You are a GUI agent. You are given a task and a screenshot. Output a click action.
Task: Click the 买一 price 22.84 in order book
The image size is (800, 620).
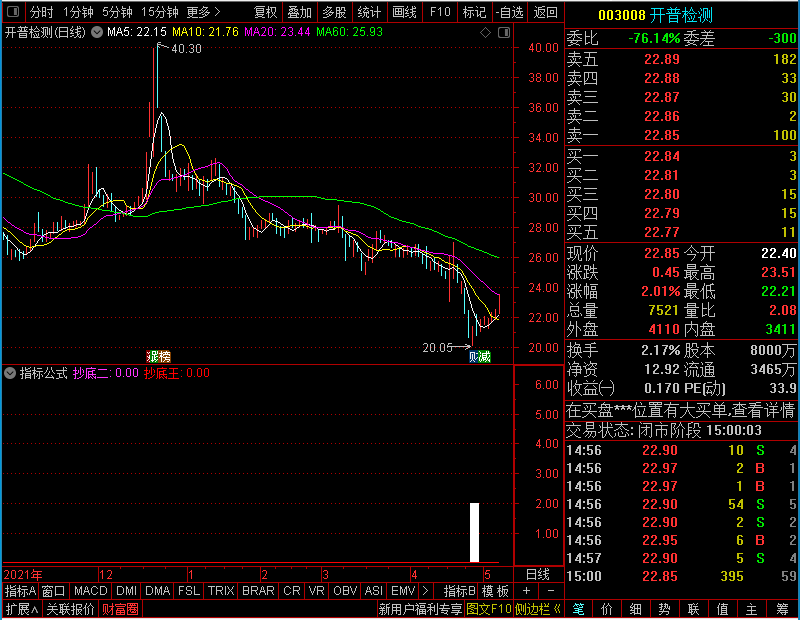click(x=662, y=156)
